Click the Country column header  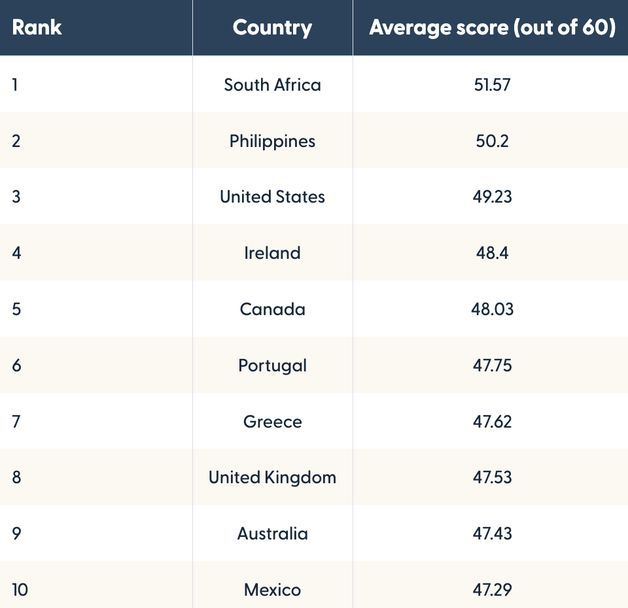point(272,27)
